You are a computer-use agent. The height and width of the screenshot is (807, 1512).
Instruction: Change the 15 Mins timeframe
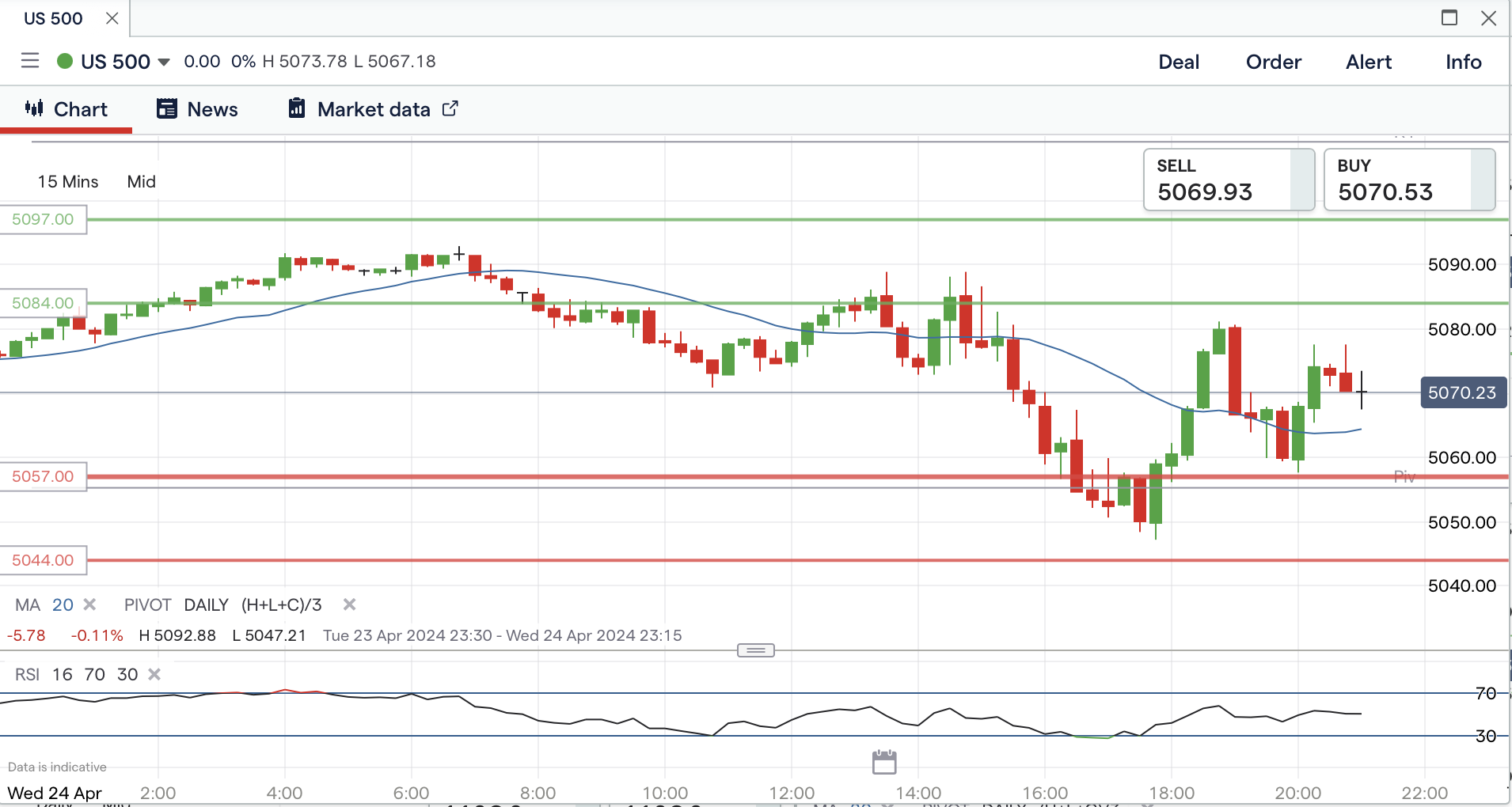(68, 182)
